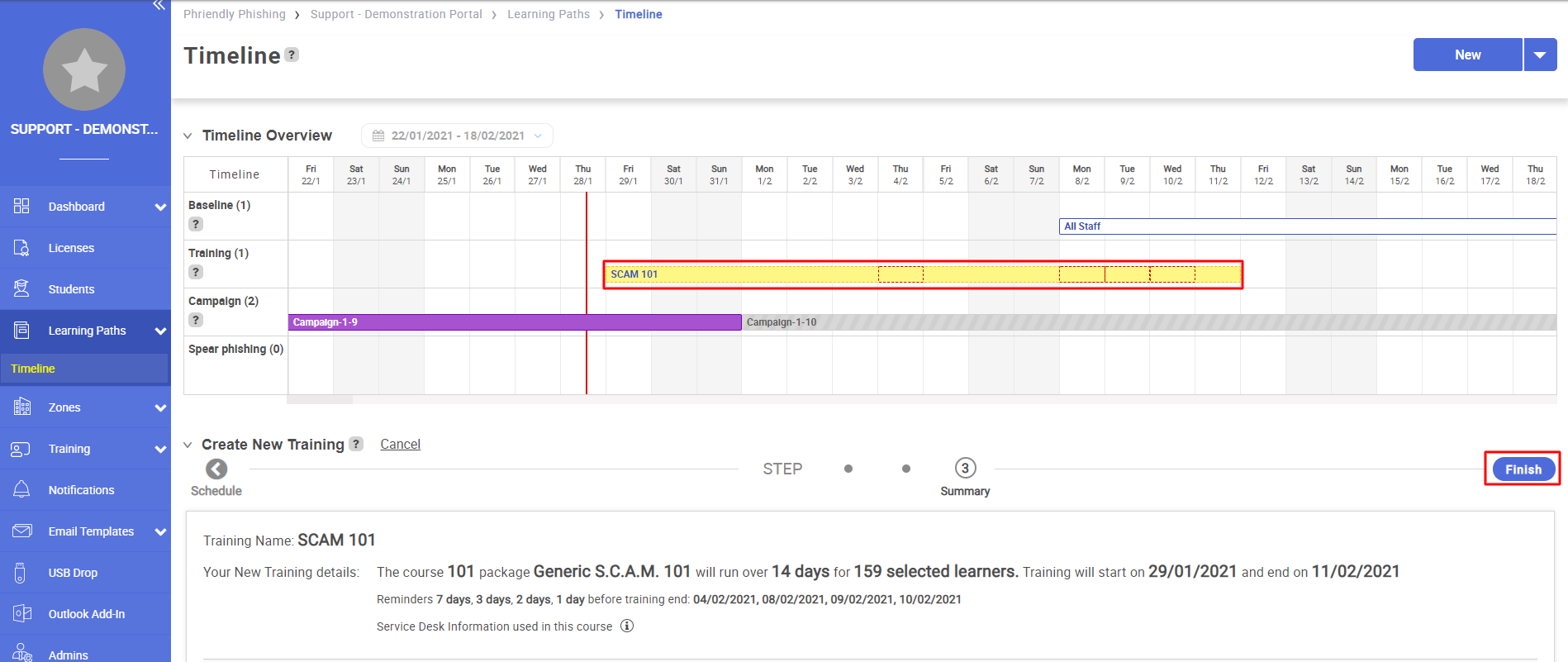Expand the Dashboard menu chevron
Image resolution: width=1568 pixels, height=662 pixels.
point(160,207)
